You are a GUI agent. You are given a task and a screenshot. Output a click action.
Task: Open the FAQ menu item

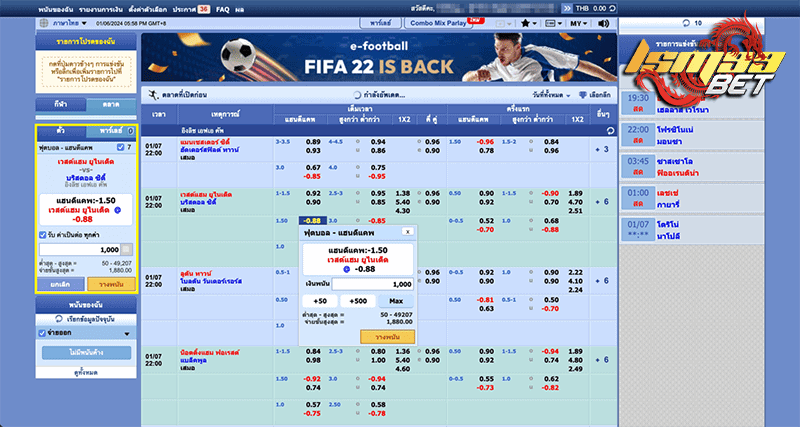coord(222,9)
